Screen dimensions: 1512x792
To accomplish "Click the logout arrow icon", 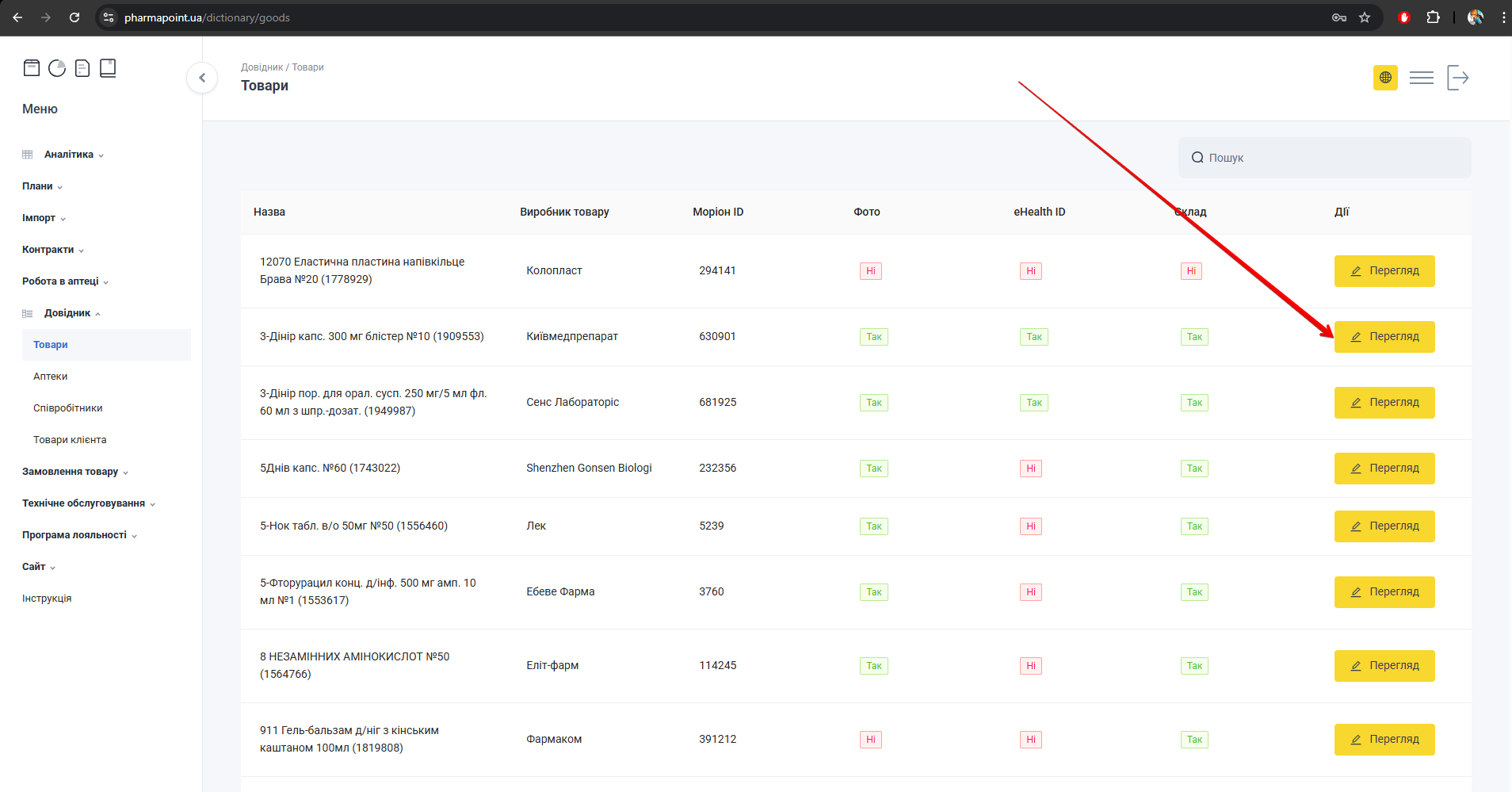I will (x=1457, y=78).
